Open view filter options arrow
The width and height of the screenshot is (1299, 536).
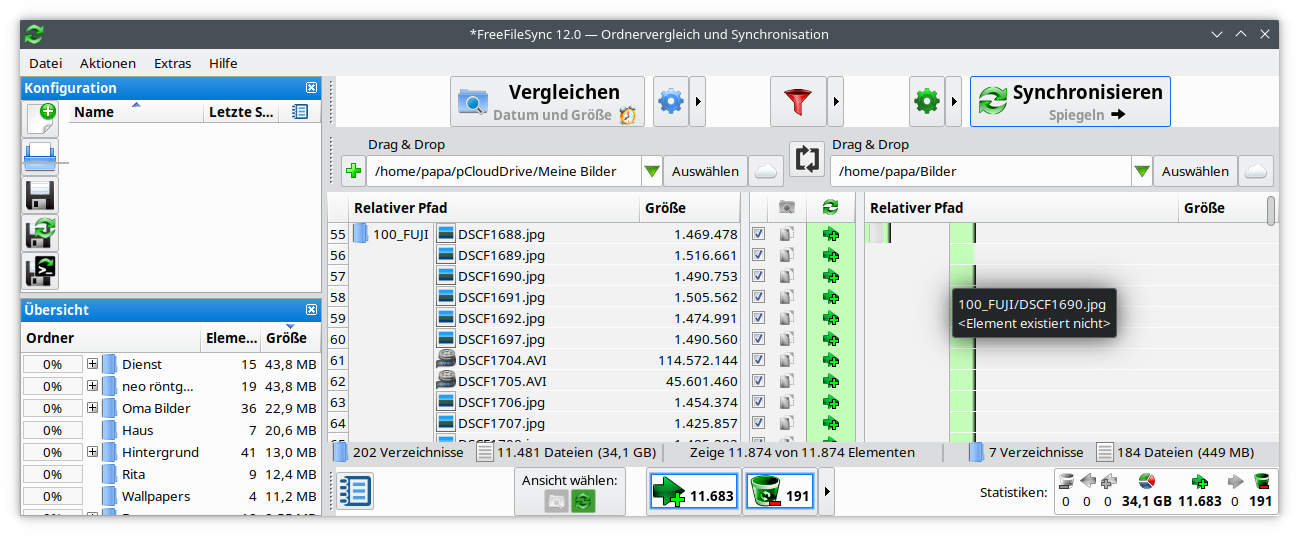826,492
